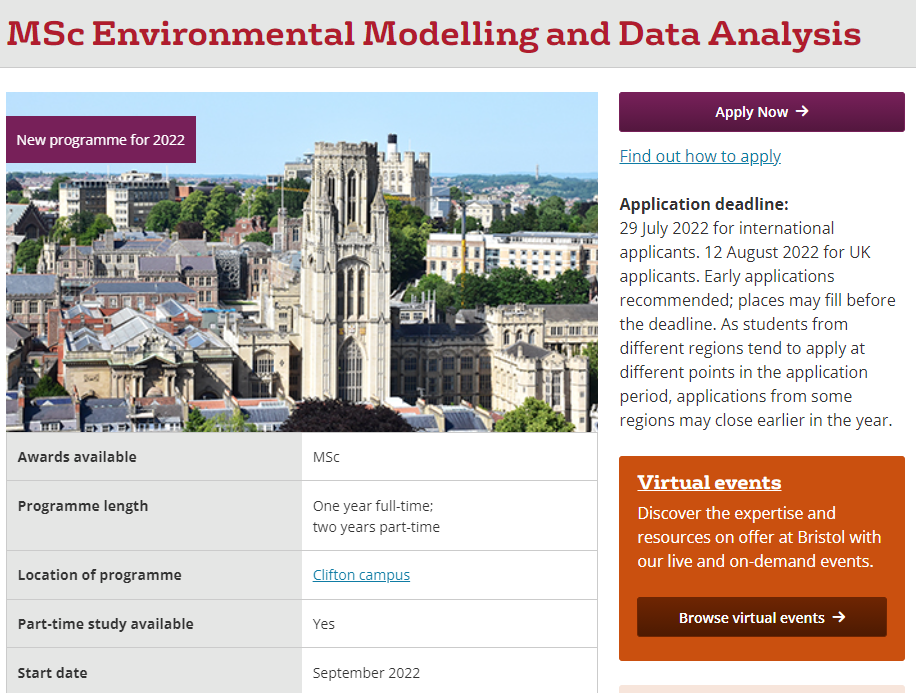Click the 'New programme for 2022' badge
This screenshot has width=916, height=693.
pyautogui.click(x=101, y=140)
